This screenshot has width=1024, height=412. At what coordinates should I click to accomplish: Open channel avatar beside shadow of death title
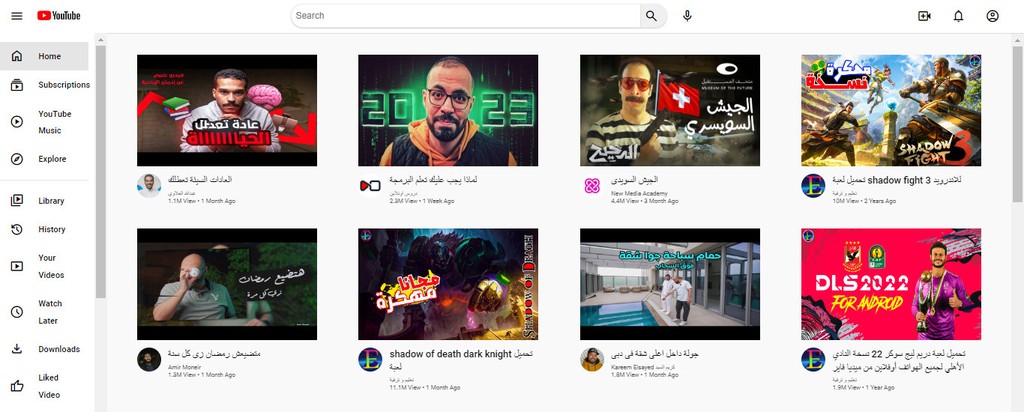click(370, 359)
